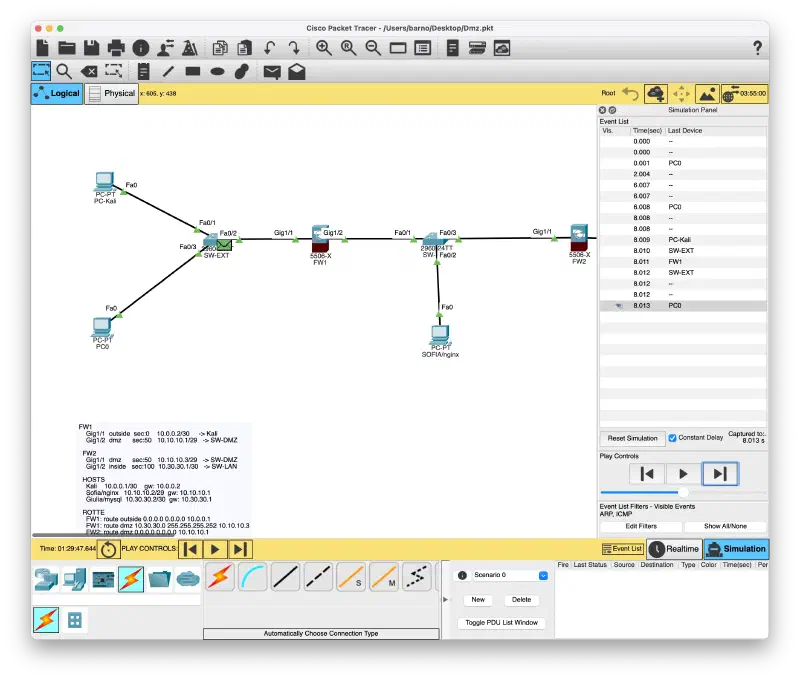This screenshot has height=680, width=800.
Task: Zoom in with magnifier plus icon
Action: [323, 48]
